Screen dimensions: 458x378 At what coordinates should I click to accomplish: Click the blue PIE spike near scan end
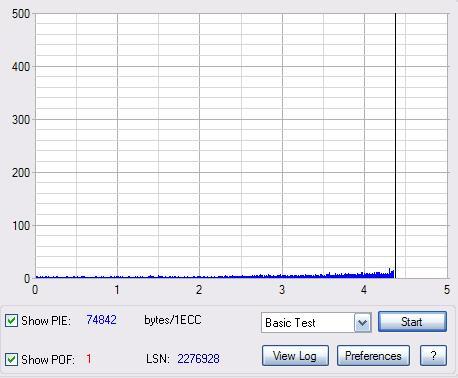pyautogui.click(x=389, y=273)
